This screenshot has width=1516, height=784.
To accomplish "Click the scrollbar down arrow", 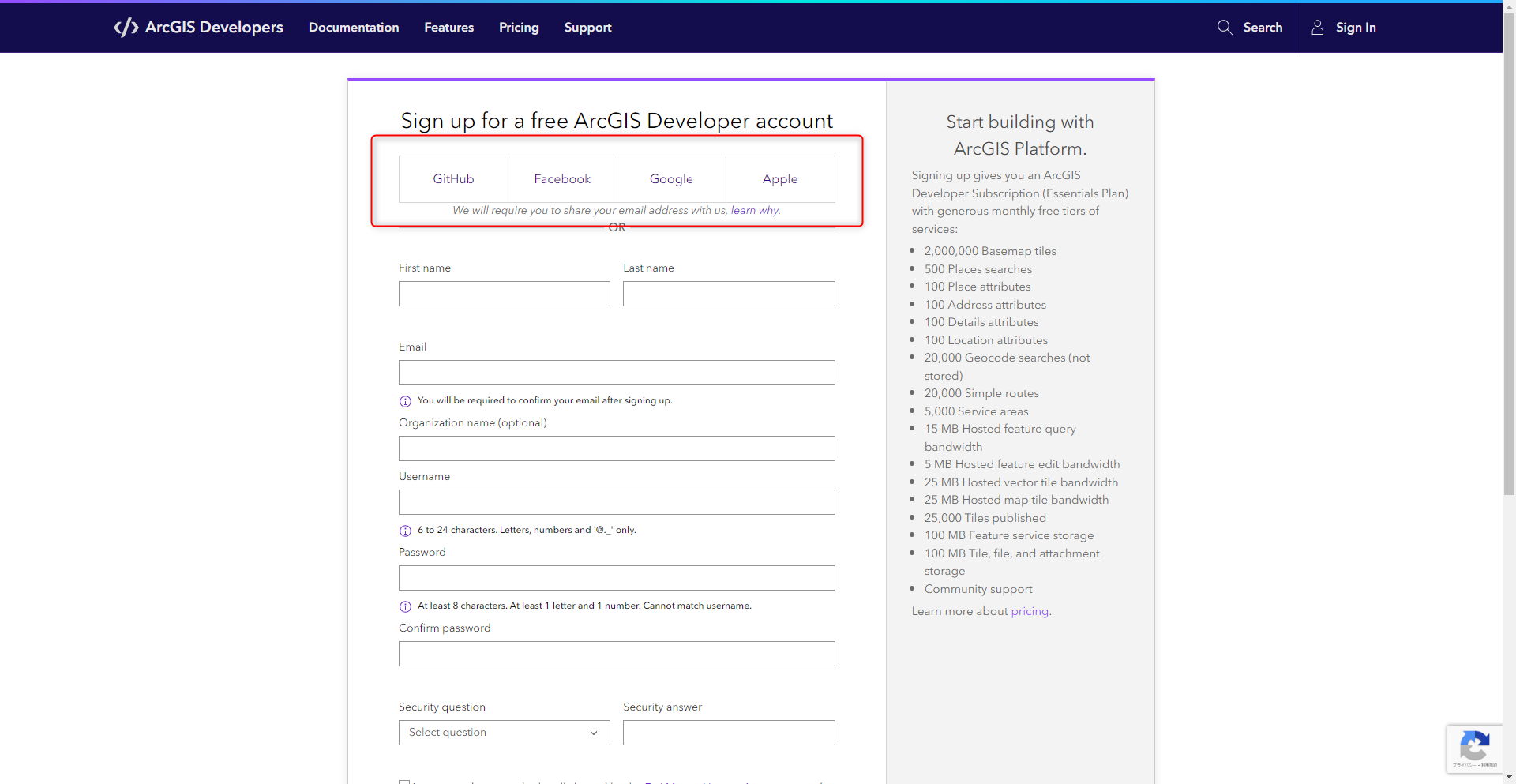I will pos(1509,778).
